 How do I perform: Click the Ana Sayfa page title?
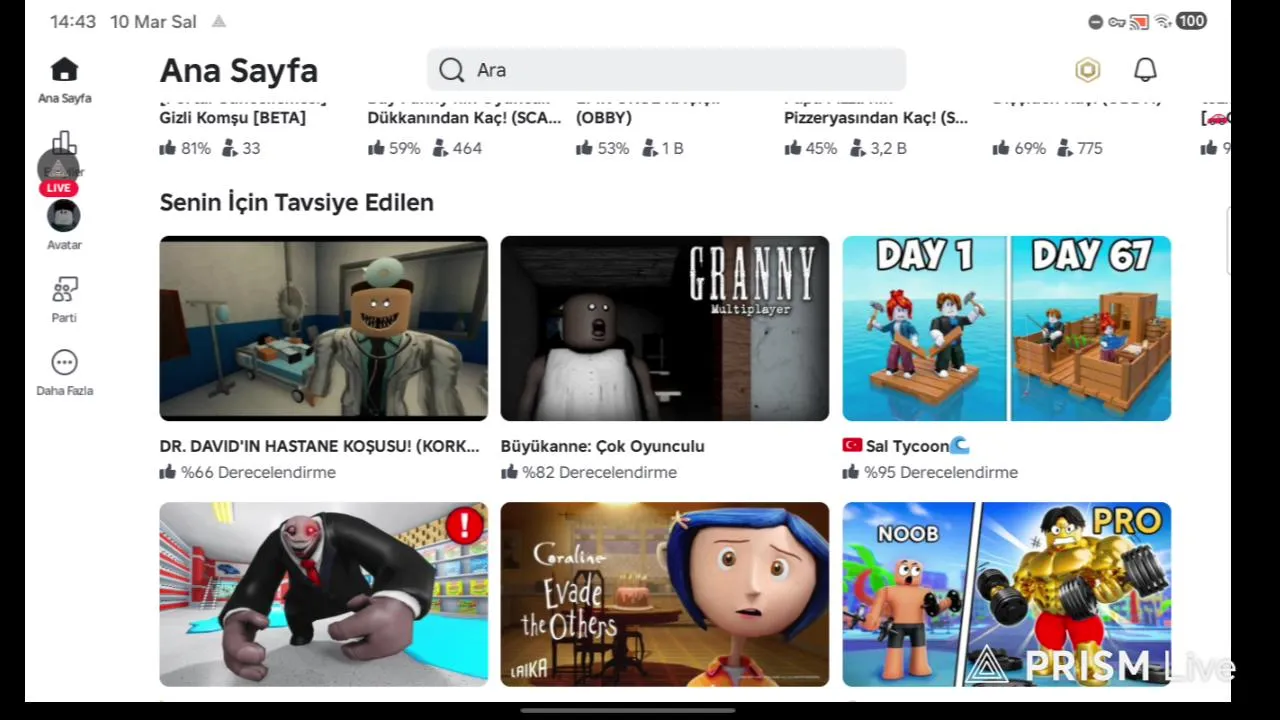point(239,70)
